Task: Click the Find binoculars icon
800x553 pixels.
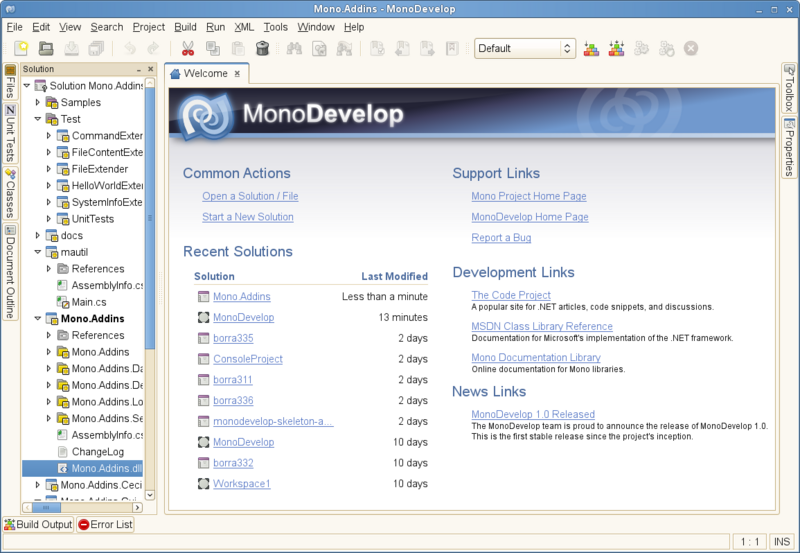Action: coord(294,48)
